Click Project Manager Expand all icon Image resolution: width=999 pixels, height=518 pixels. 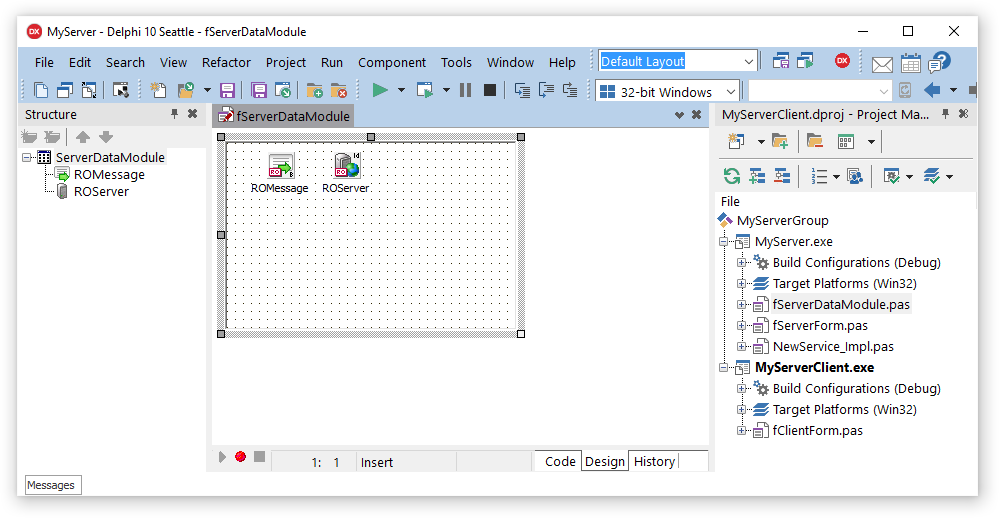pos(757,176)
